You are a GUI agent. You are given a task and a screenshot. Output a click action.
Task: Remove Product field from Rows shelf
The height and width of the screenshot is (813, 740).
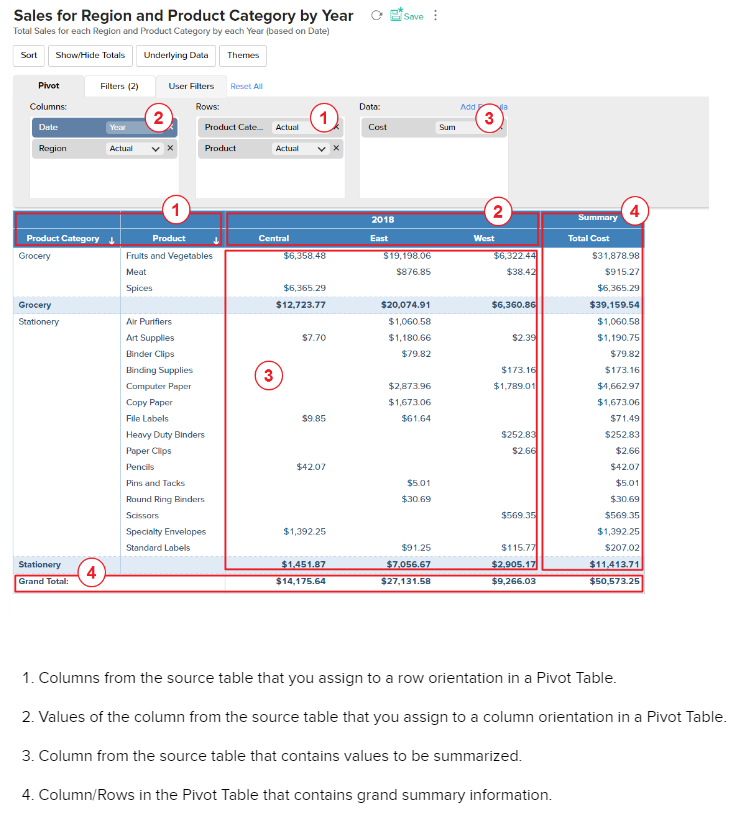click(x=336, y=148)
